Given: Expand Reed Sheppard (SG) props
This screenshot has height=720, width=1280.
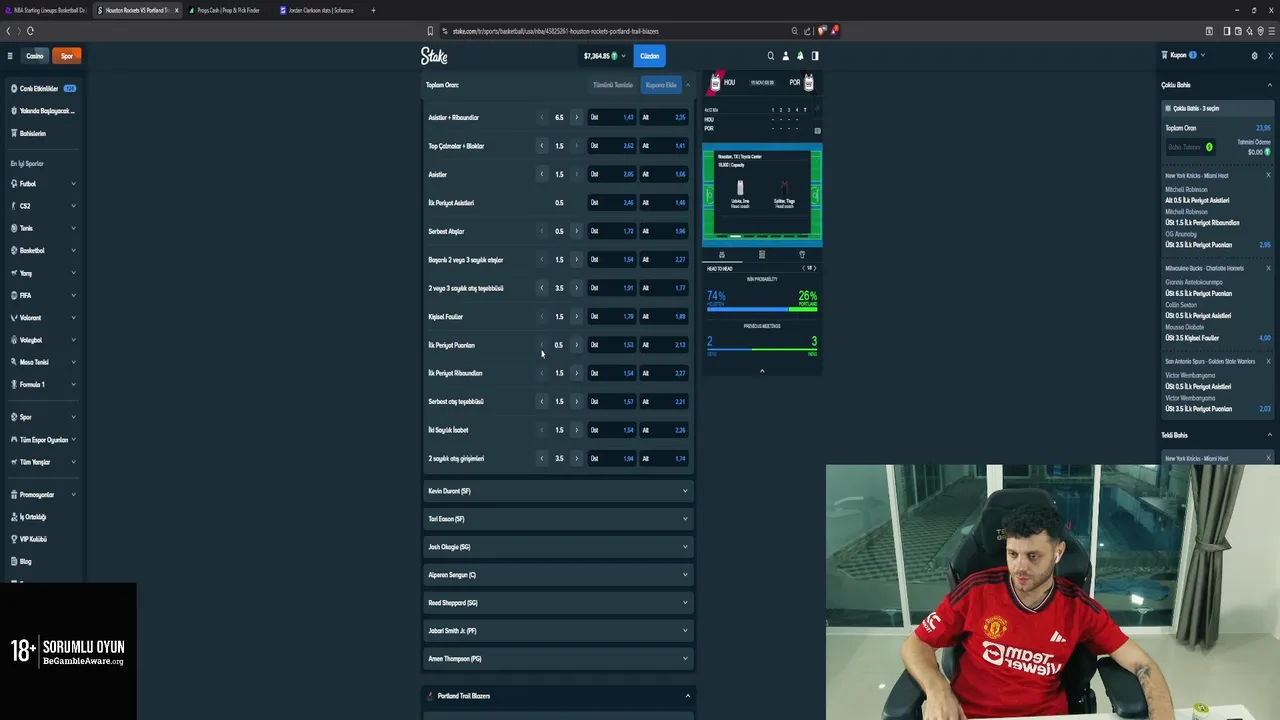Looking at the screenshot, I should coord(558,603).
